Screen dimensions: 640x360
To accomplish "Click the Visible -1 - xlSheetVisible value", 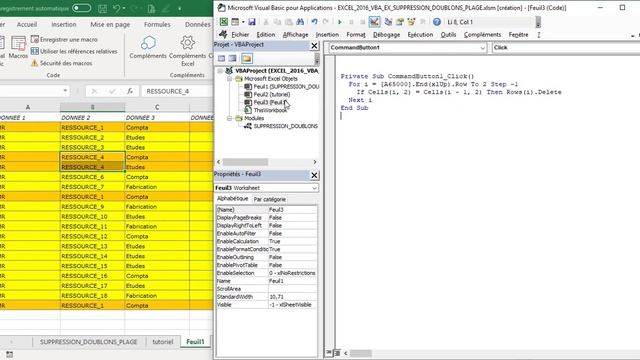I will [292, 304].
